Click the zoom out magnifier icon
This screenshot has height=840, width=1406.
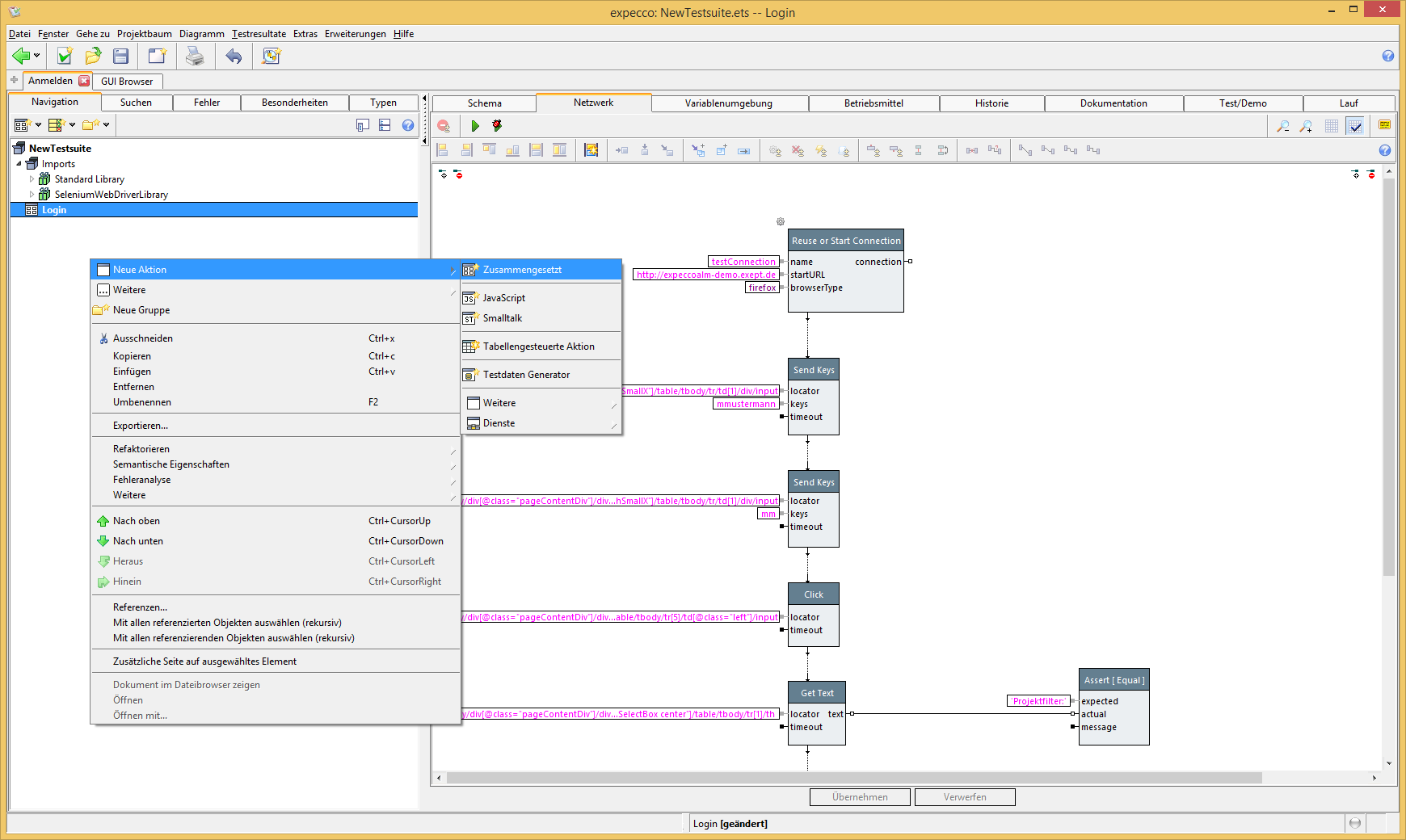tap(1282, 126)
